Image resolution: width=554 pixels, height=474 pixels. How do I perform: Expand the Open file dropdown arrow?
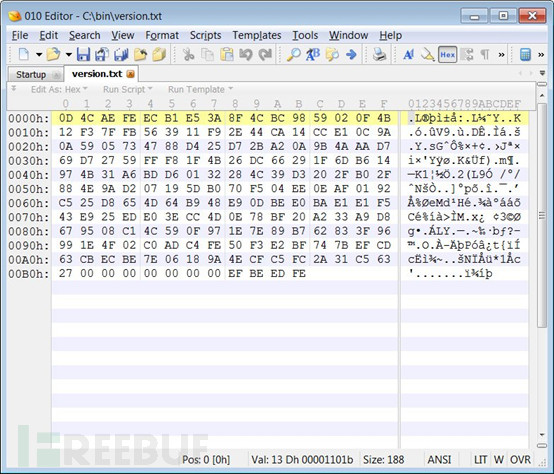[69, 55]
